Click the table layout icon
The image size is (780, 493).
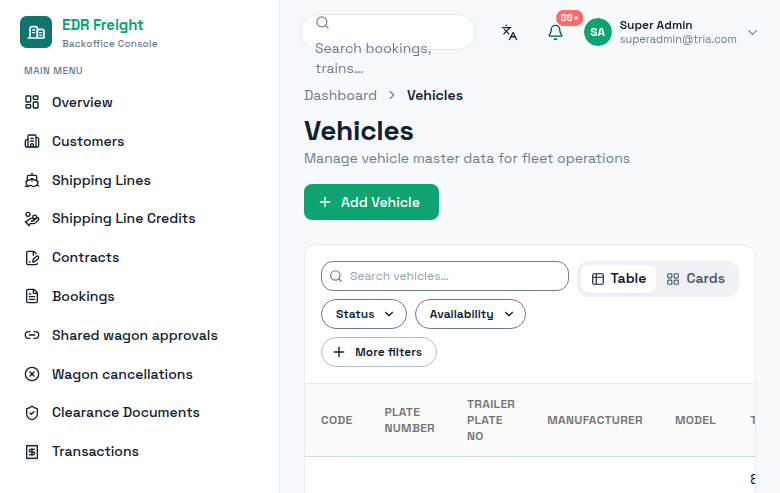(x=598, y=279)
